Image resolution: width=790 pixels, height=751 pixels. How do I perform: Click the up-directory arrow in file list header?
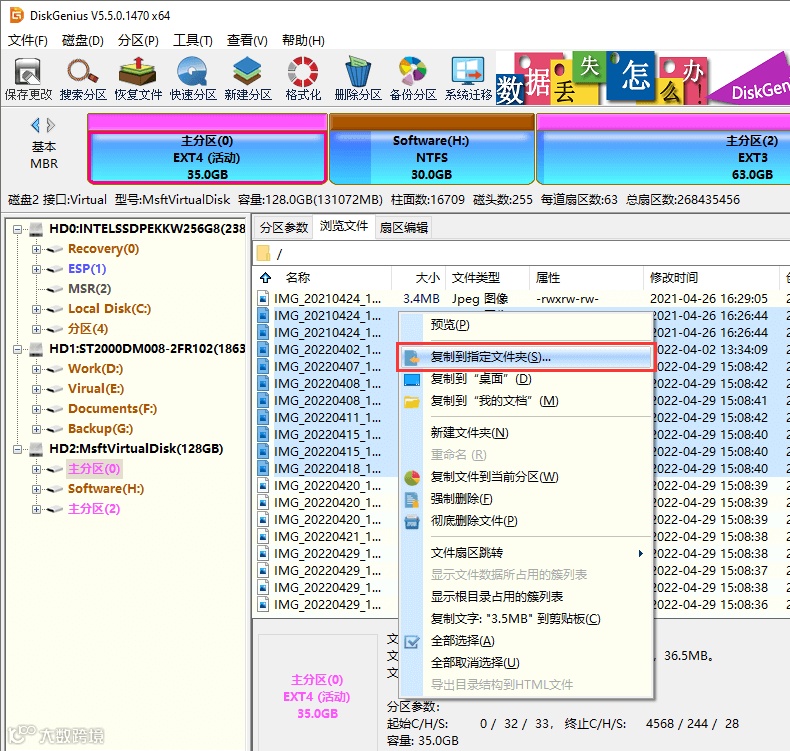point(266,278)
